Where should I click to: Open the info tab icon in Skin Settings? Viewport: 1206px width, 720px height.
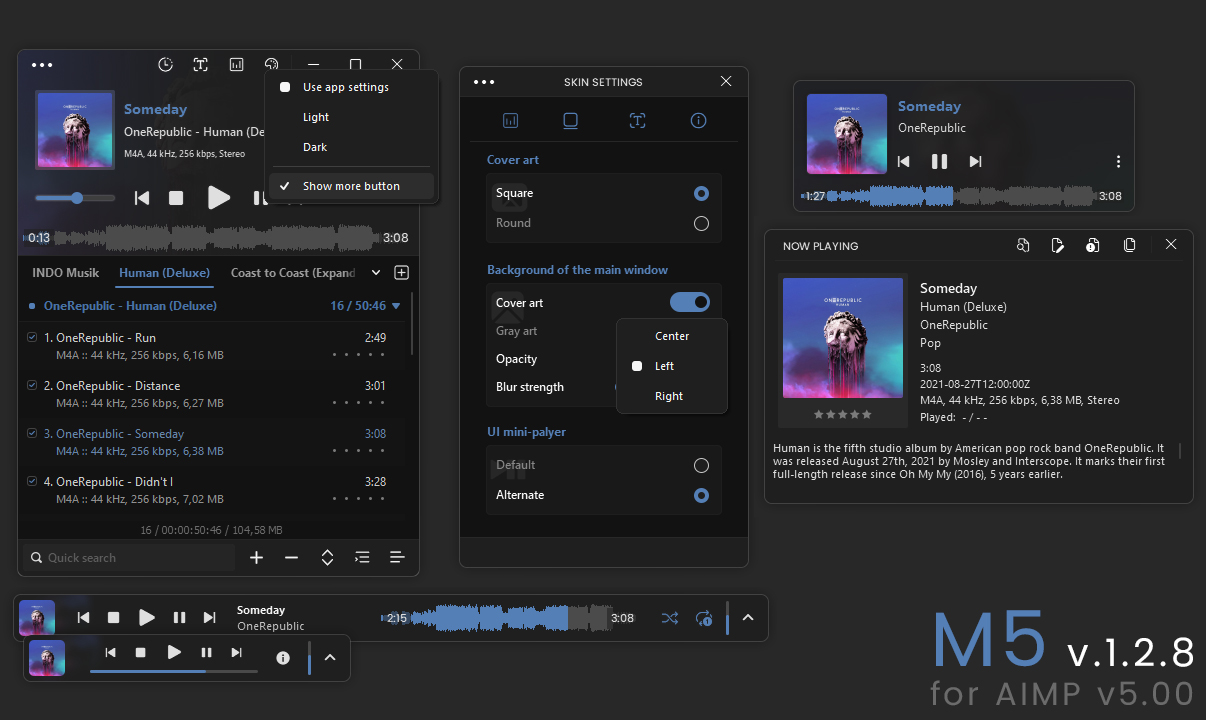coord(699,121)
